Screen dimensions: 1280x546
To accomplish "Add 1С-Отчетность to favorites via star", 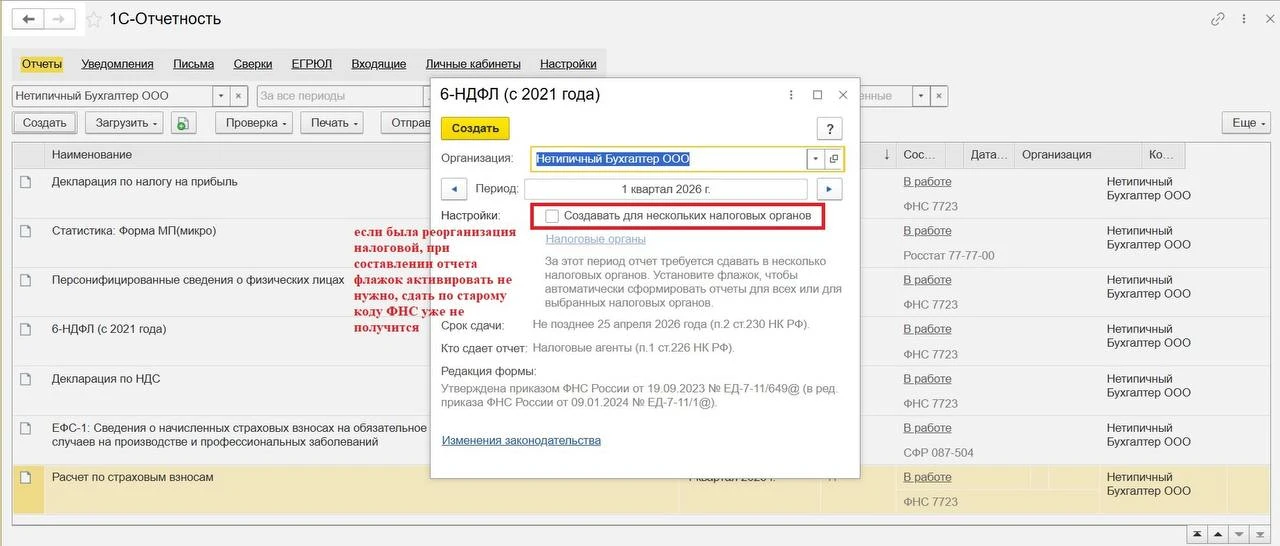I will (93, 20).
